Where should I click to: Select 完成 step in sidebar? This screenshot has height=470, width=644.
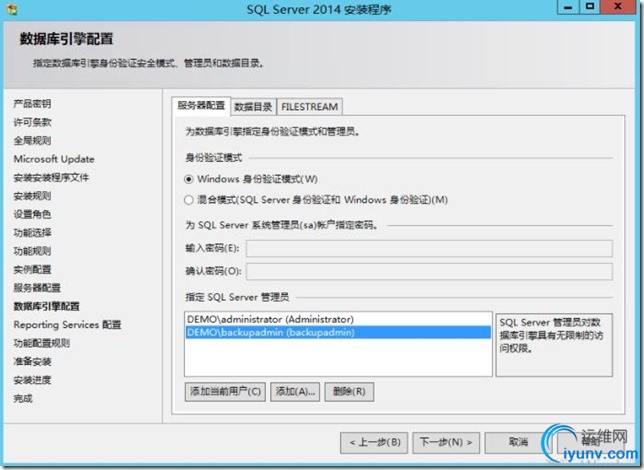pos(23,399)
